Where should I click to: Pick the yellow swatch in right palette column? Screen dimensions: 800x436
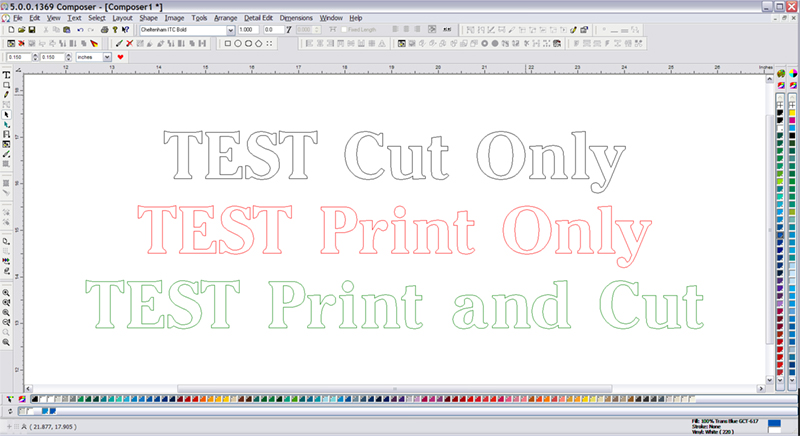click(x=792, y=113)
